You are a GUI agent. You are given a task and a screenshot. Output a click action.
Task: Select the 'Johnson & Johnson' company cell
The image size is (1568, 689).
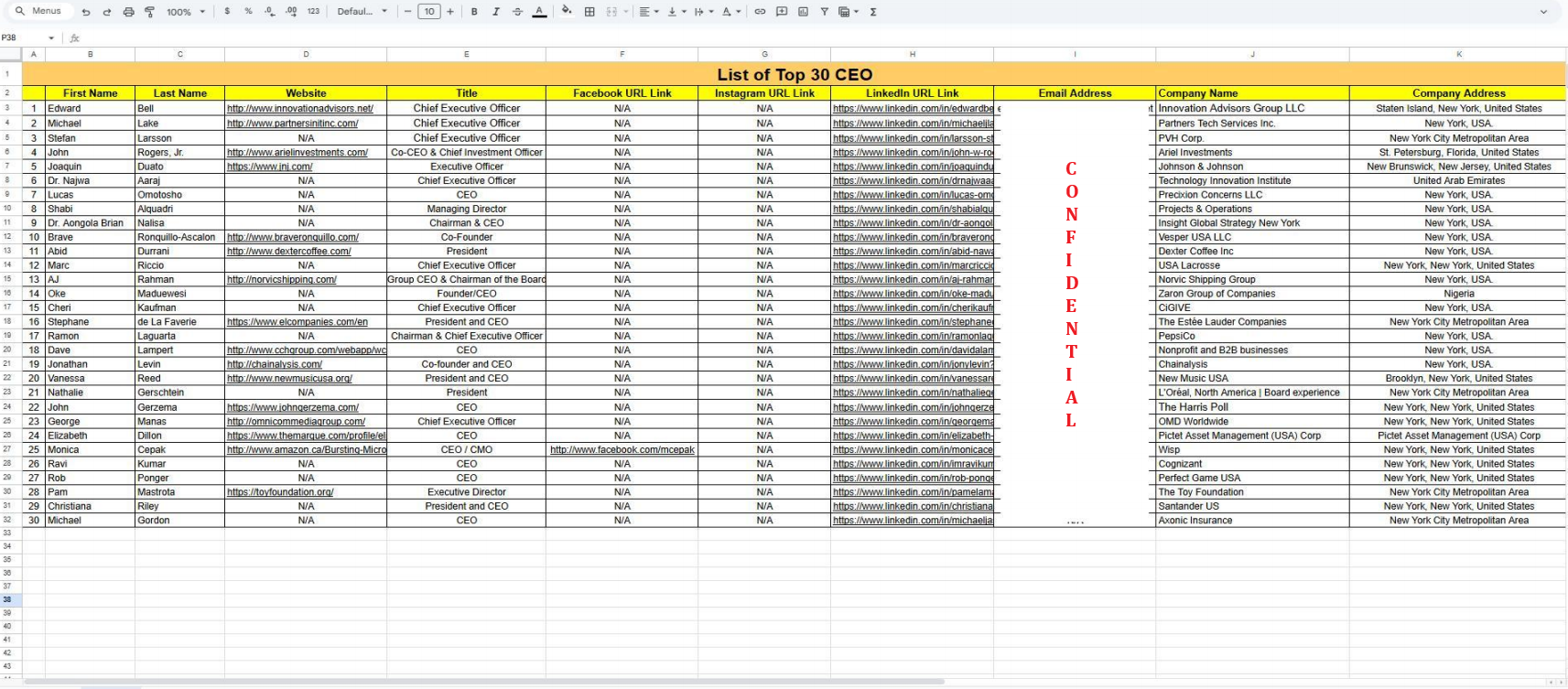[x=1252, y=167]
